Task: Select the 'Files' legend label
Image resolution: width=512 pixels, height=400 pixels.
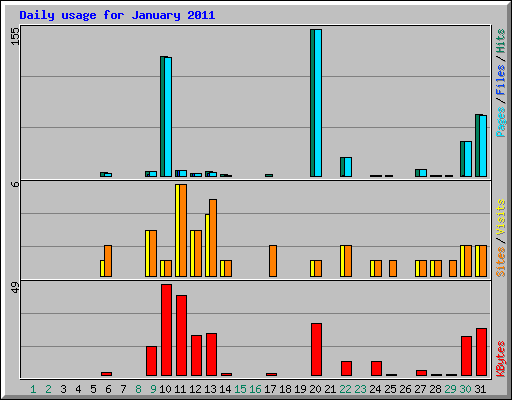Action: pos(500,80)
